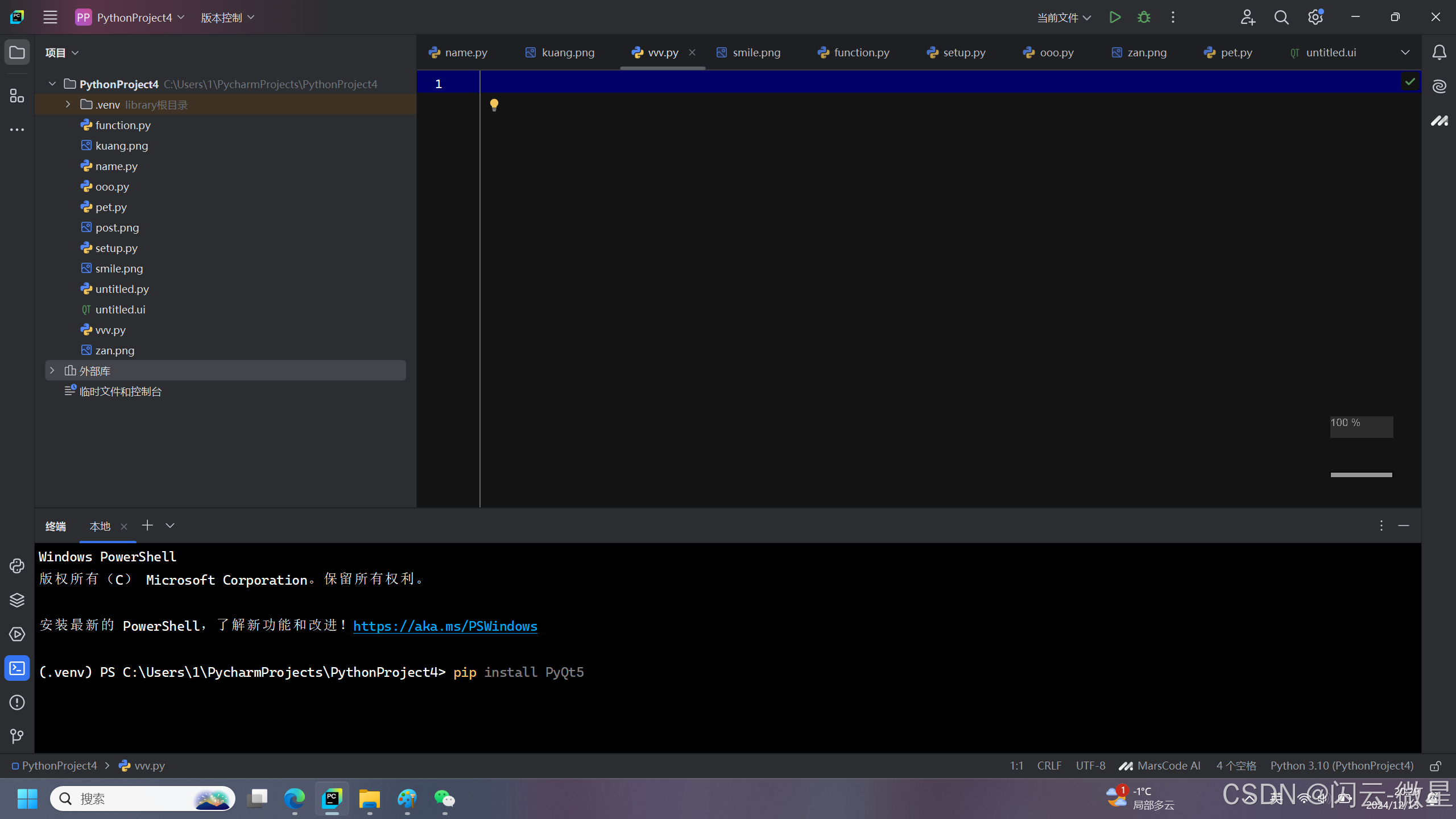Expand the .venv folder
Image resolution: width=1456 pixels, height=819 pixels.
click(x=68, y=105)
